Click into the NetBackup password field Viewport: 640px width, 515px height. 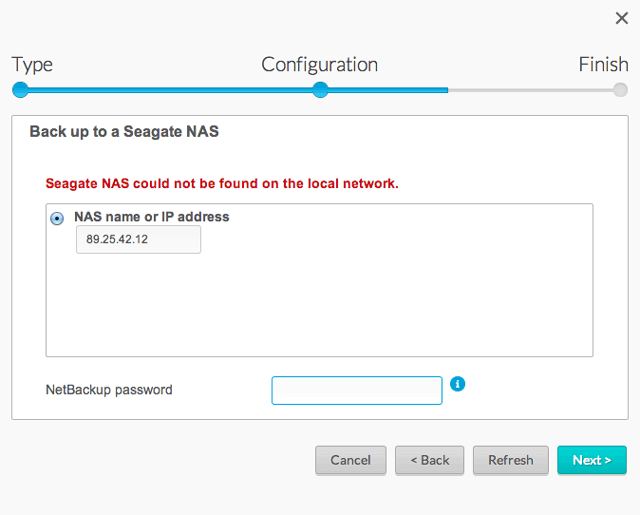[356, 391]
